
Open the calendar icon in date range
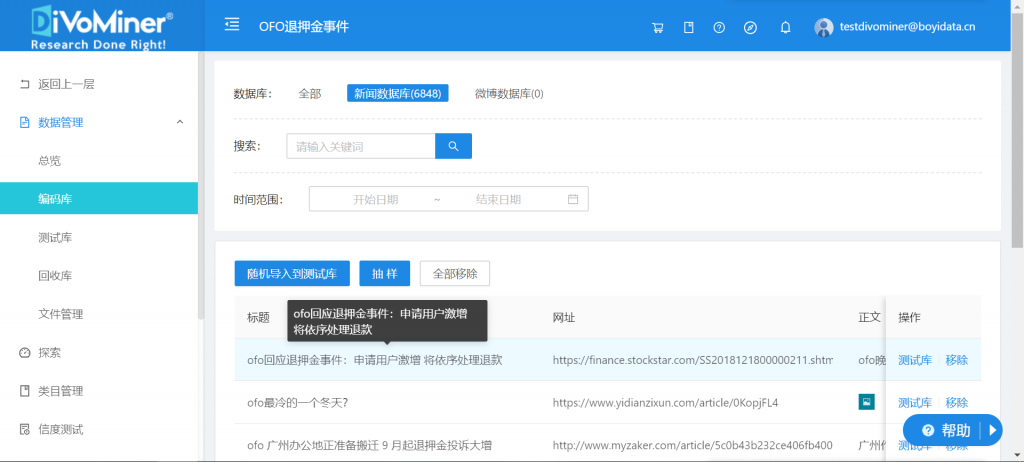573,199
